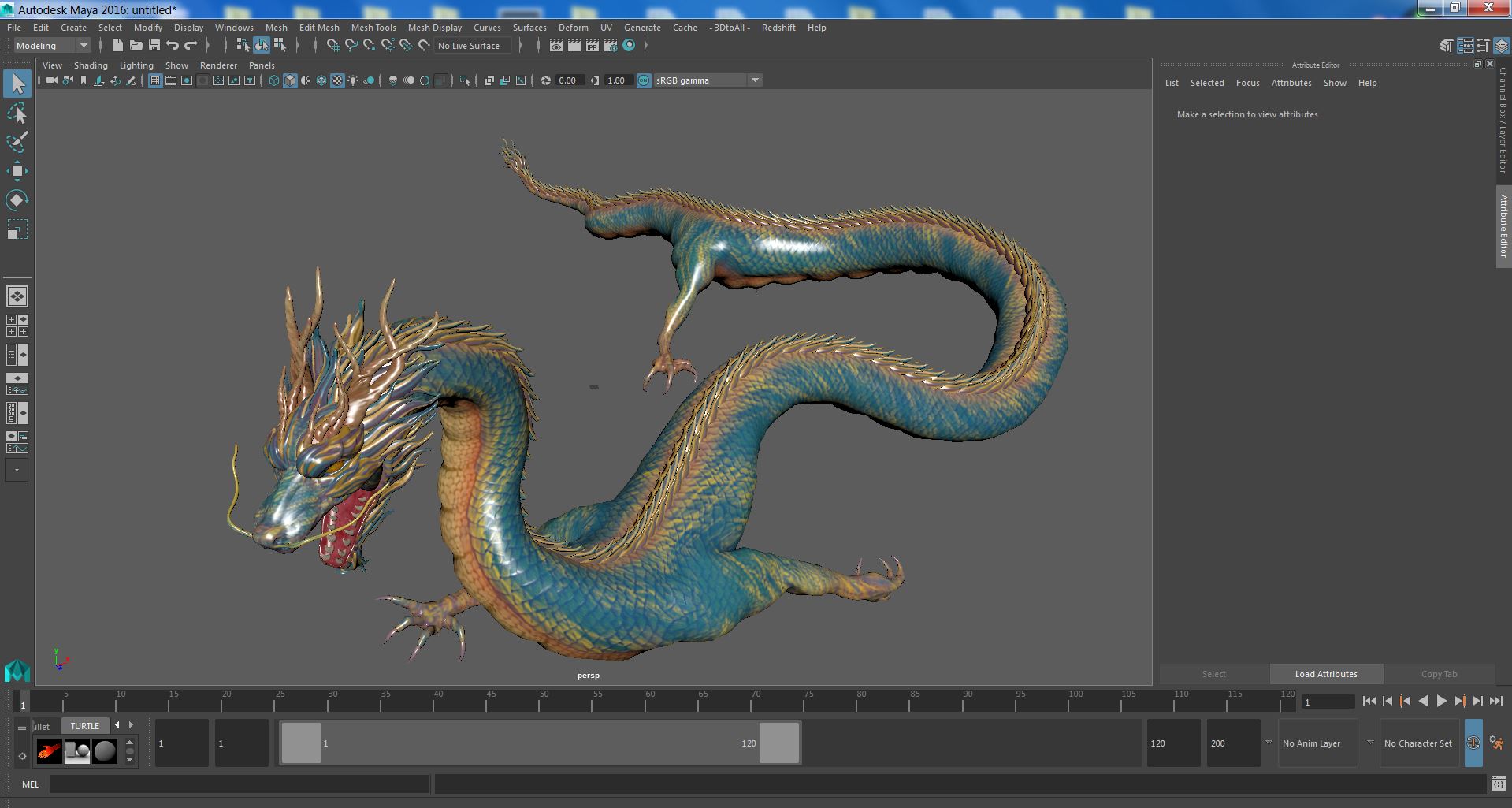This screenshot has width=1512, height=808.
Task: Open the Deform menu
Action: pyautogui.click(x=574, y=28)
